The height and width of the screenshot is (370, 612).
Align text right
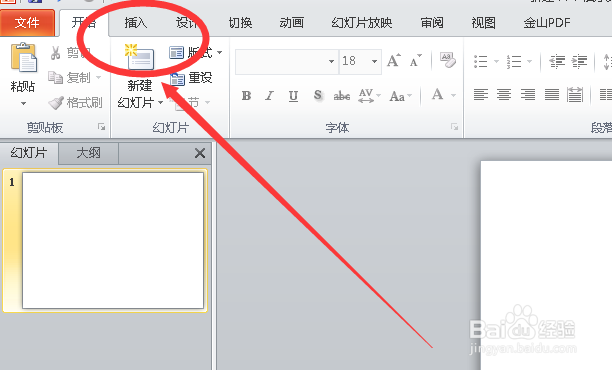pyautogui.click(x=528, y=95)
